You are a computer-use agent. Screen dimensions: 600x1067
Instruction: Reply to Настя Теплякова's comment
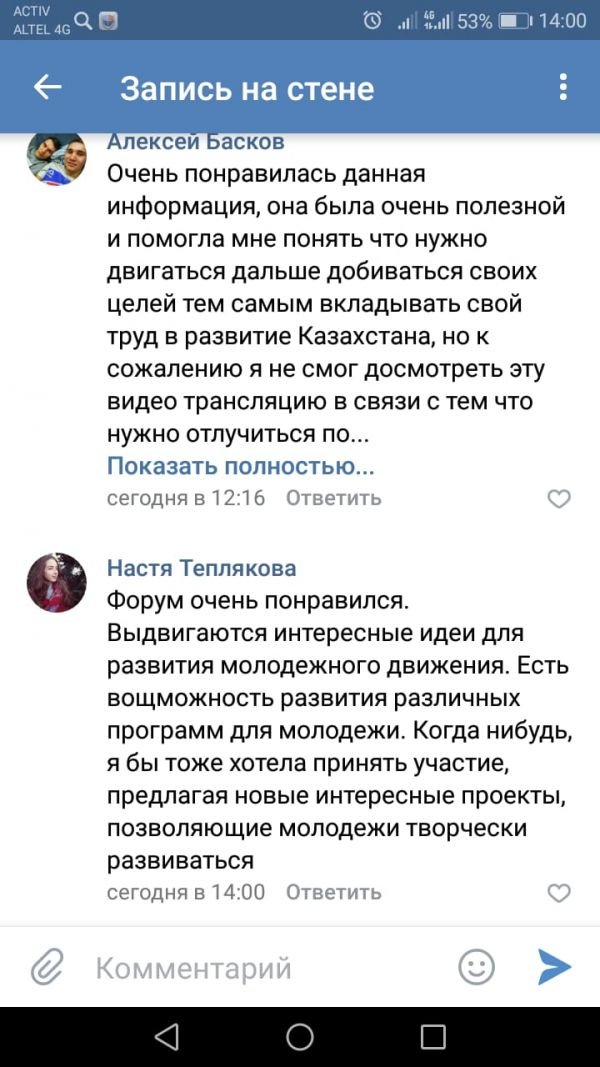pos(333,892)
